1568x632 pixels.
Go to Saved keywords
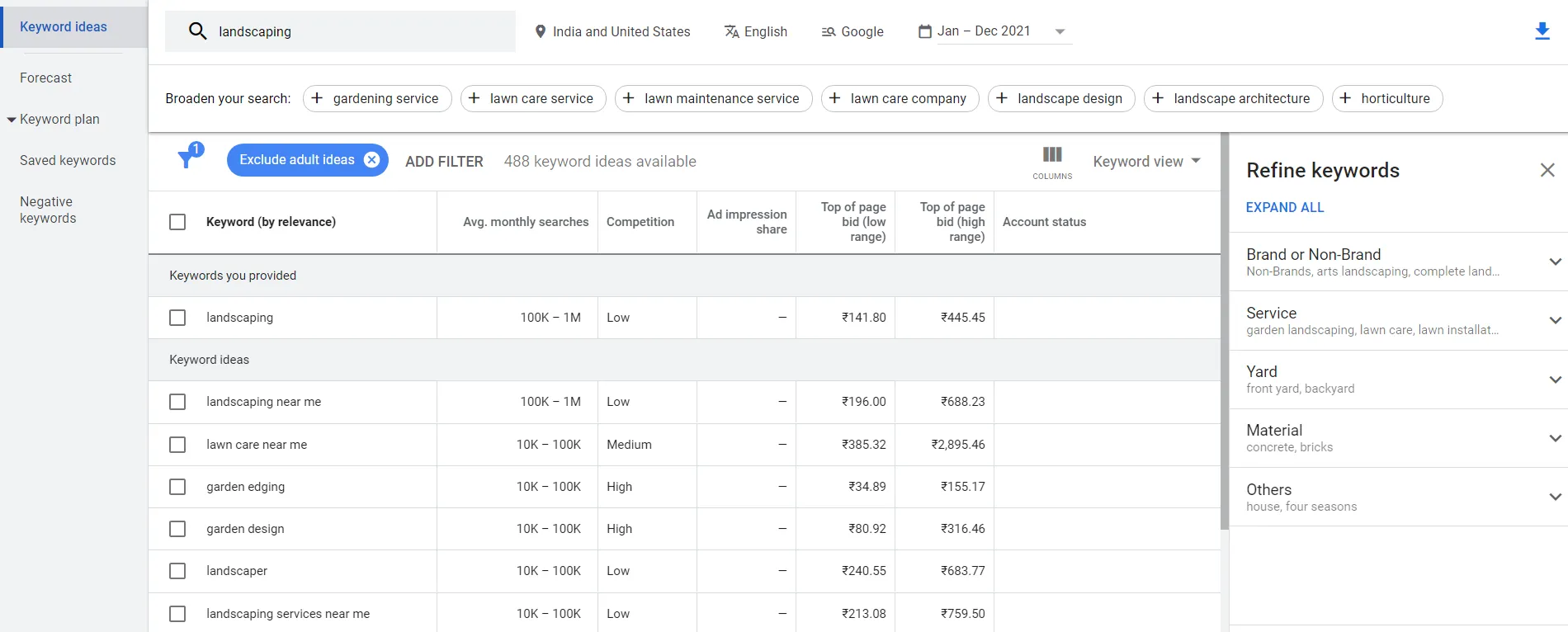pos(68,160)
